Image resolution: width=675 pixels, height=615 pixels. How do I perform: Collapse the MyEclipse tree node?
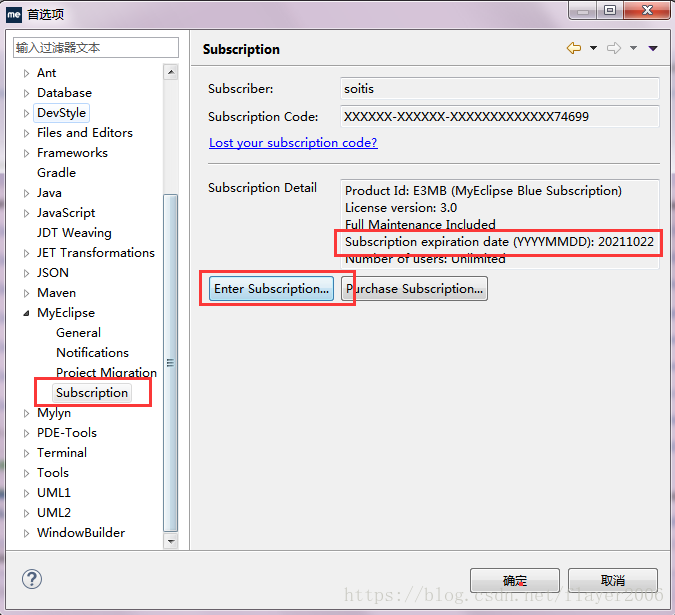tap(26, 313)
